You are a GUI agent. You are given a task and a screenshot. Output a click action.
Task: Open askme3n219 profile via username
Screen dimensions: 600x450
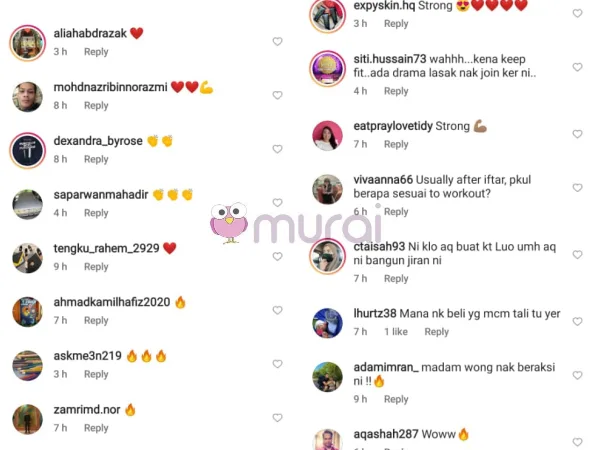(87, 356)
